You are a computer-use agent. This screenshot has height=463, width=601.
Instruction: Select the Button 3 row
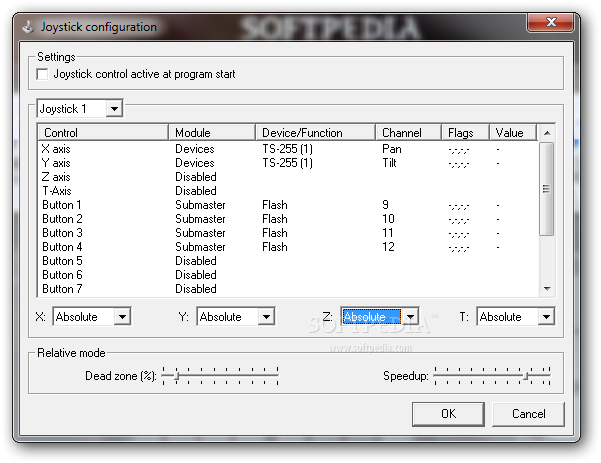(x=287, y=233)
